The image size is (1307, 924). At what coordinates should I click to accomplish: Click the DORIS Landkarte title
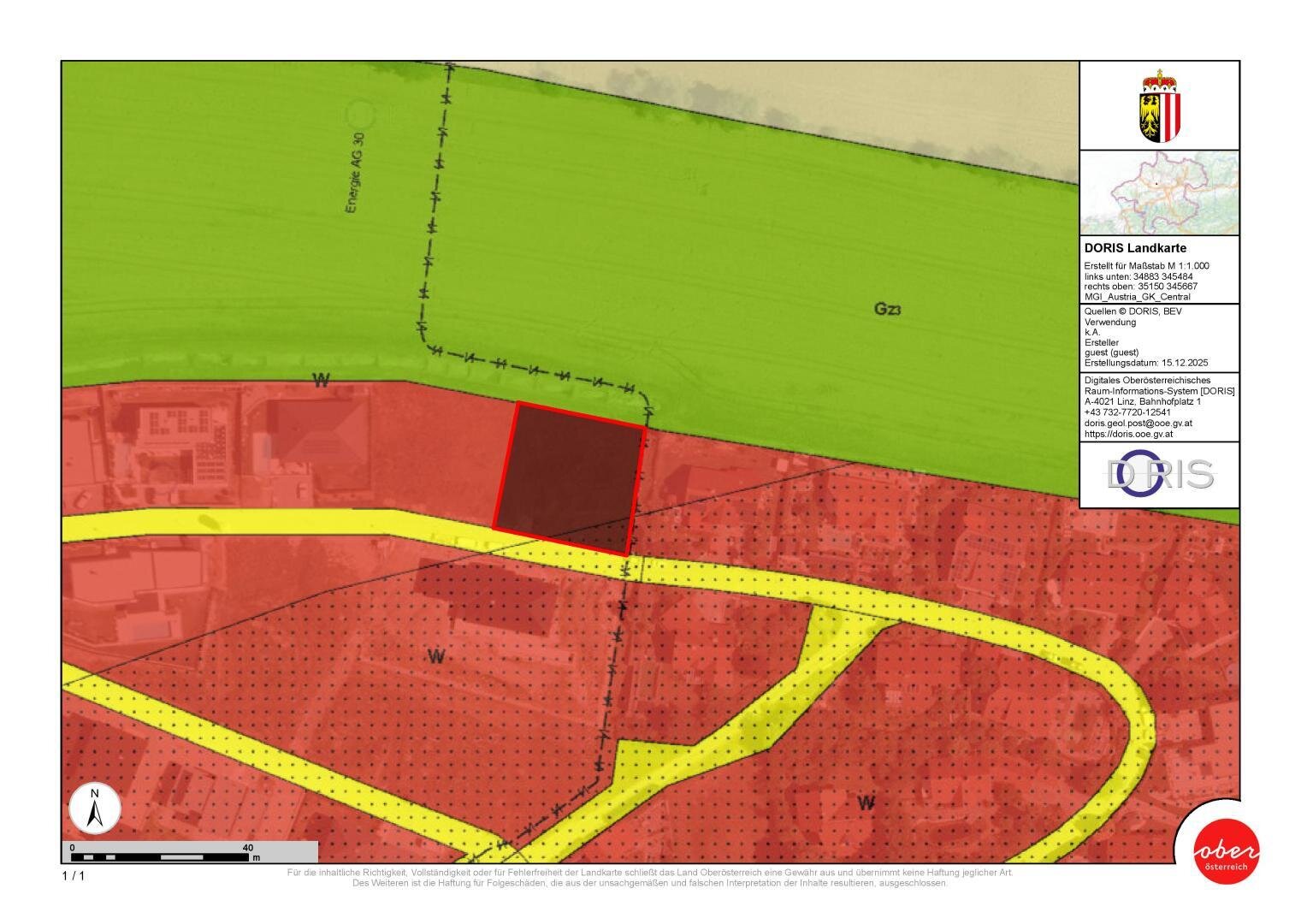(x=1135, y=248)
